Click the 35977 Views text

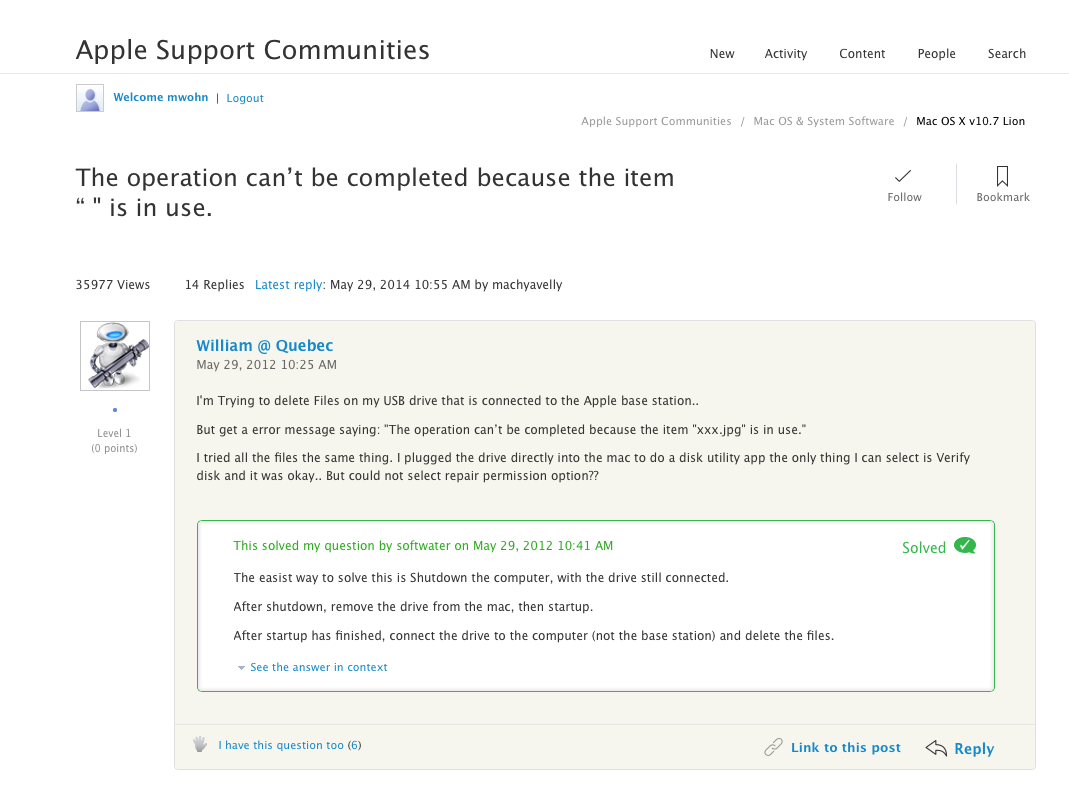pos(112,285)
